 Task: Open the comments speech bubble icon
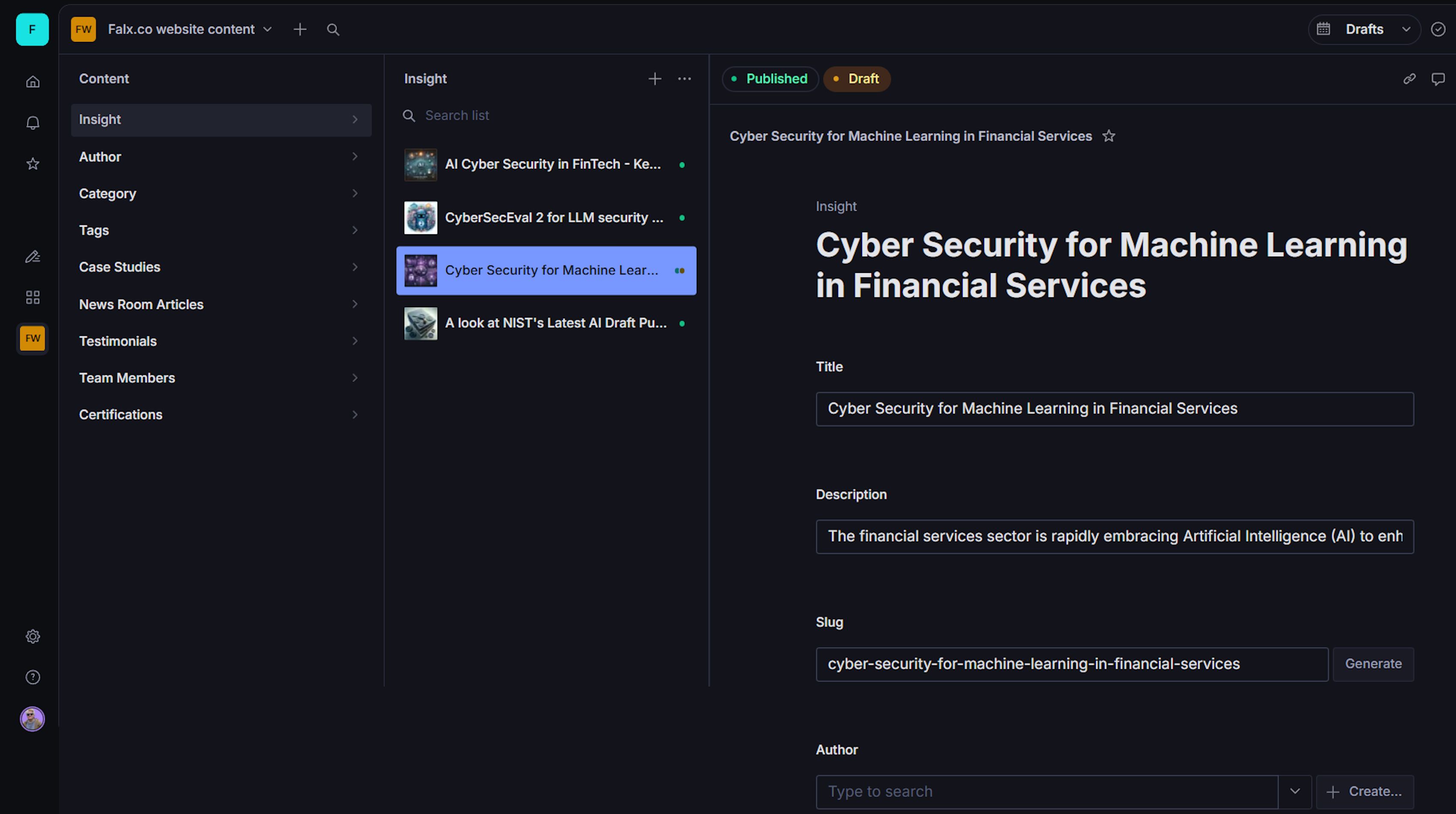[1438, 78]
